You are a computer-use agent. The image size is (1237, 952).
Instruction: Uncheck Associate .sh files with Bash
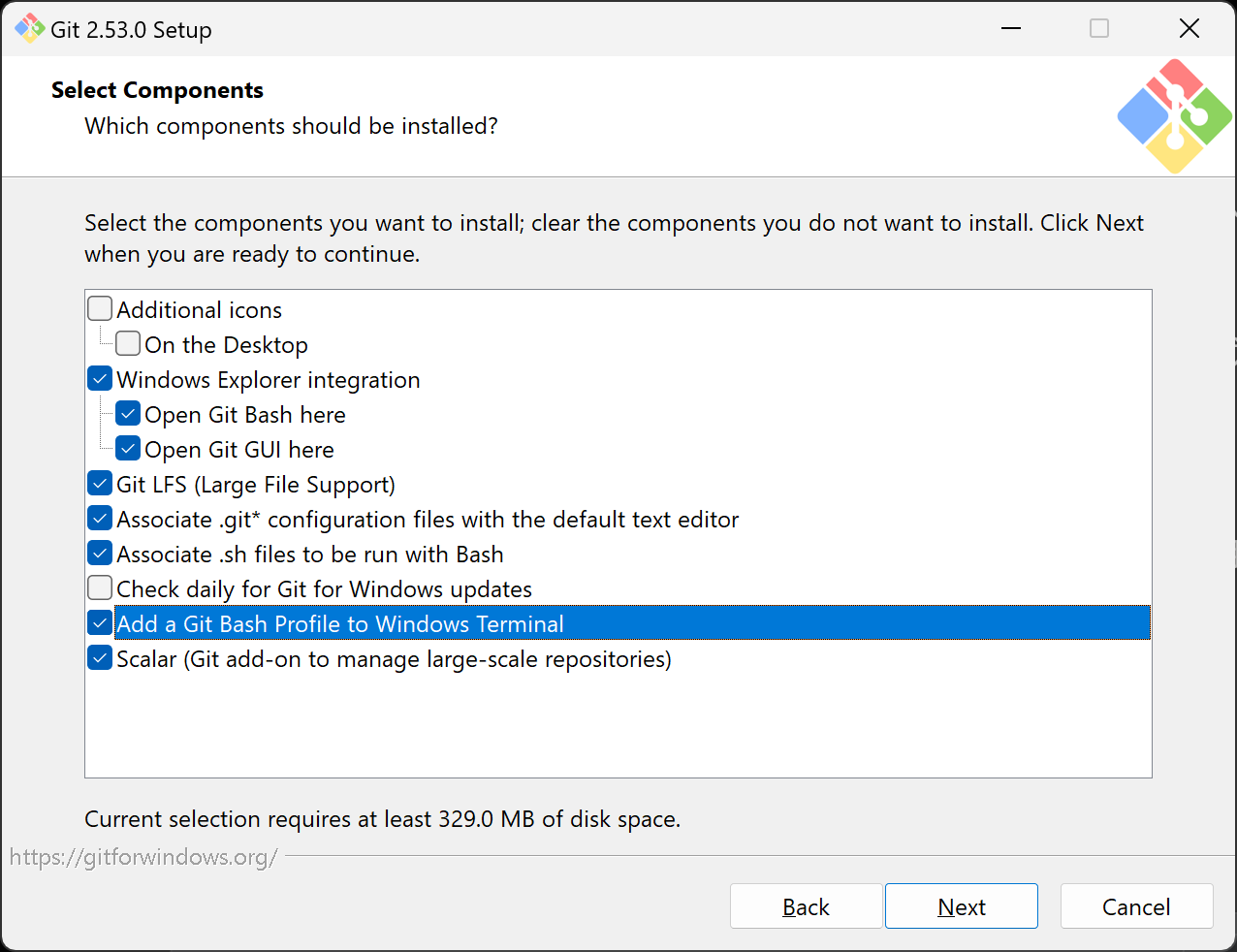coord(100,554)
